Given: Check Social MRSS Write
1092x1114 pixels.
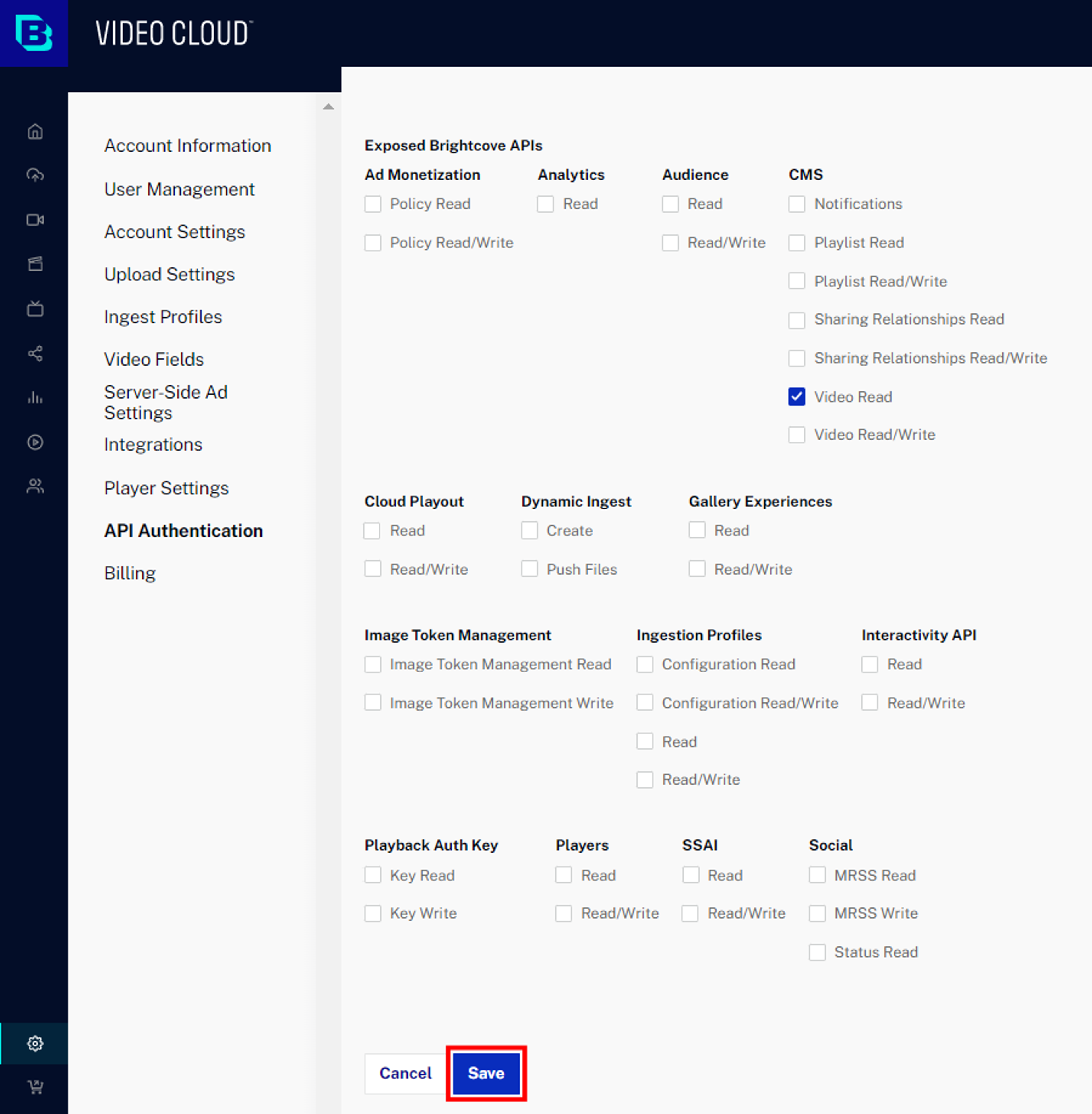Looking at the screenshot, I should (817, 913).
